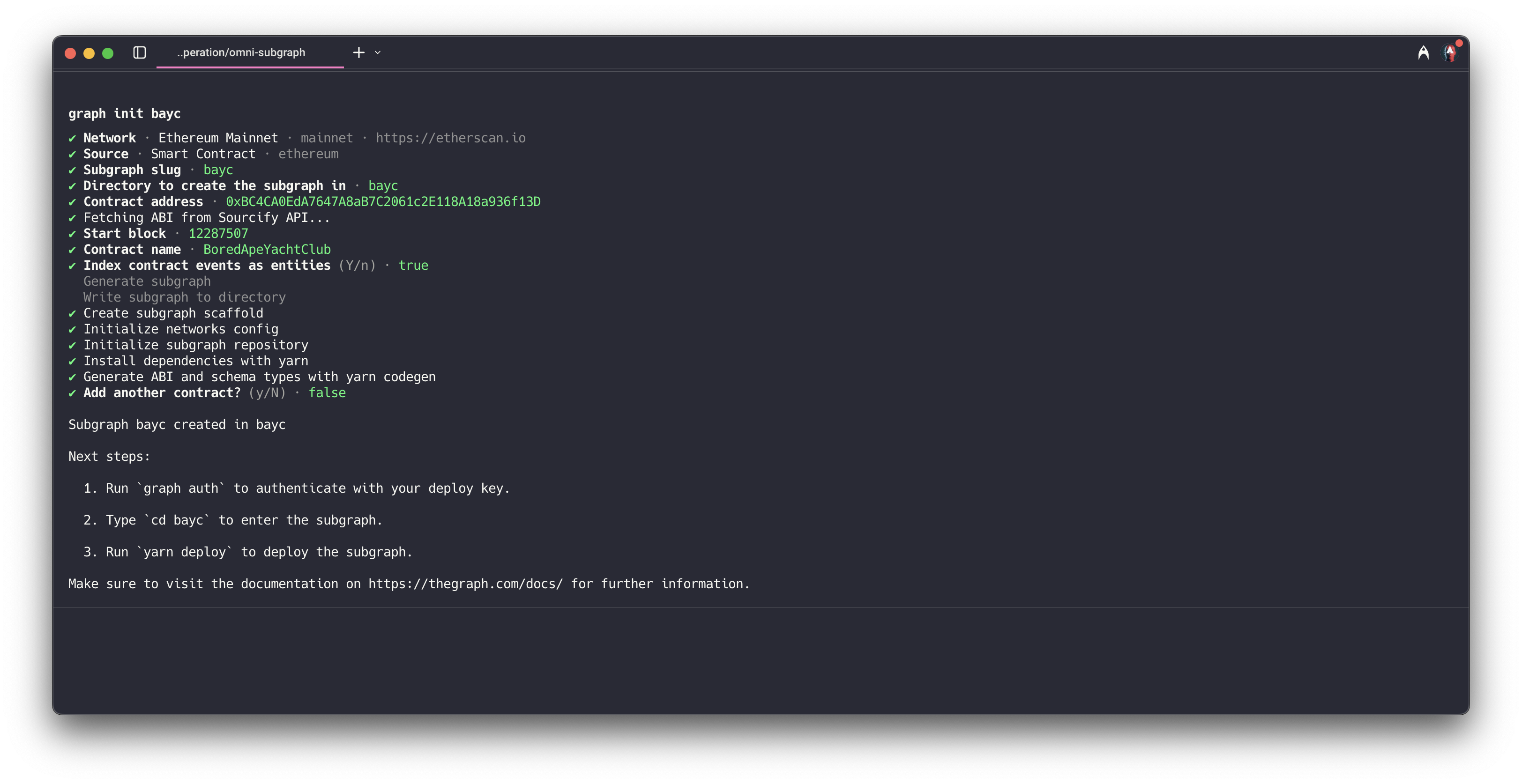The image size is (1522, 784).
Task: Close the window with the red button
Action: pos(70,53)
